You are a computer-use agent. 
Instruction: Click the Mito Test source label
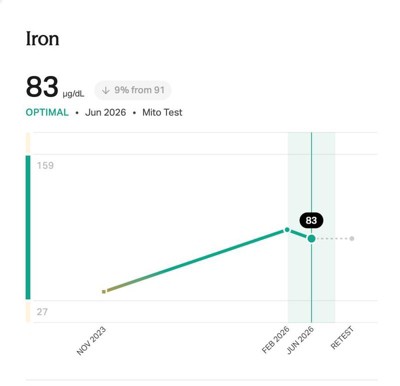click(x=162, y=112)
